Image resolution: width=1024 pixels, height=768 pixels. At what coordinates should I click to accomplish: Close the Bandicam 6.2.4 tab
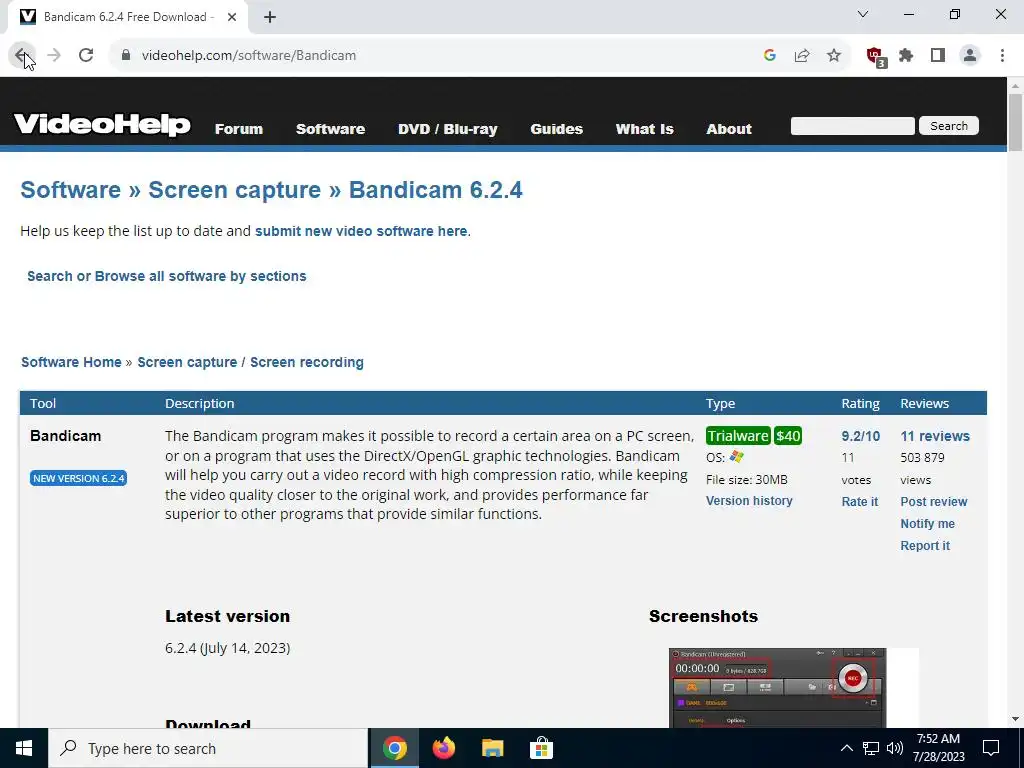point(232,17)
